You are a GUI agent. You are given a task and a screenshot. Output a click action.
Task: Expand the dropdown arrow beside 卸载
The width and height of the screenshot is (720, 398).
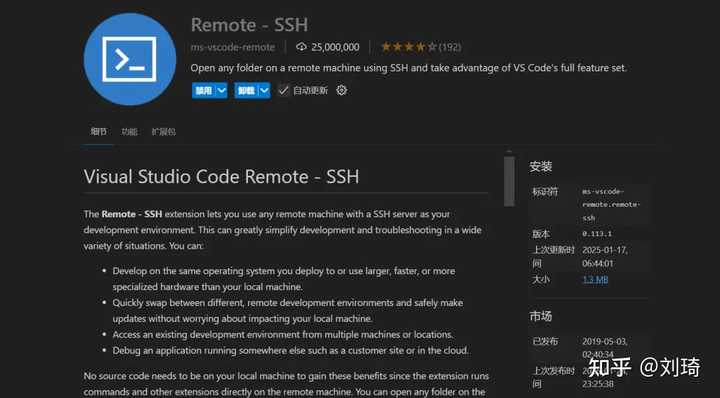[264, 90]
